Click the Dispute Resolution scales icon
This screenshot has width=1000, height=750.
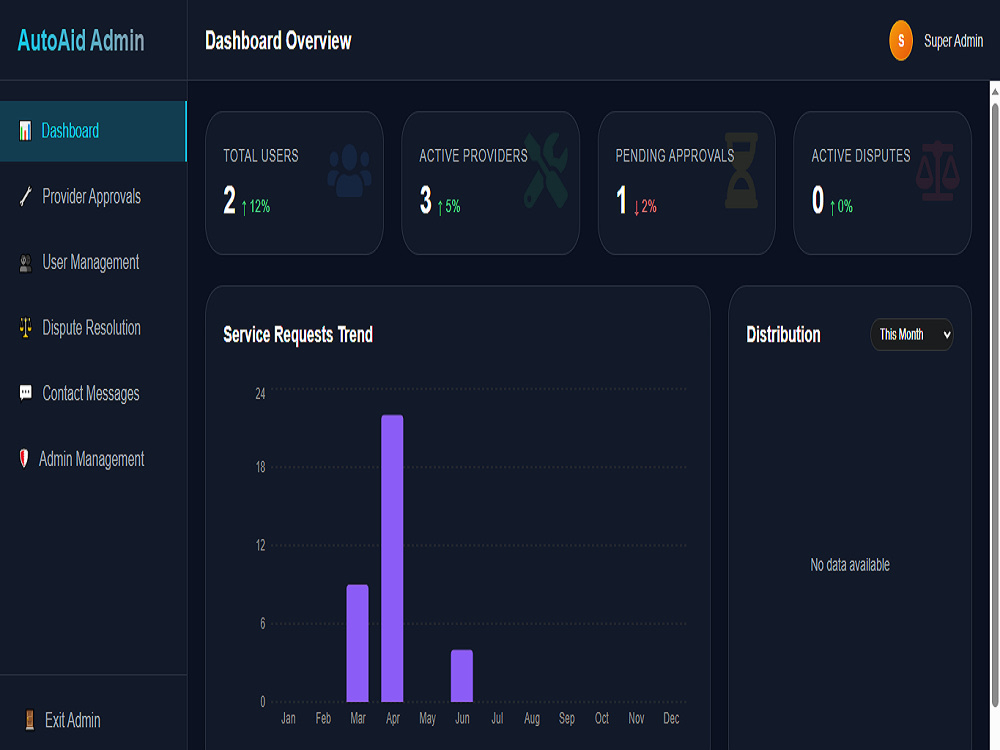tap(26, 328)
